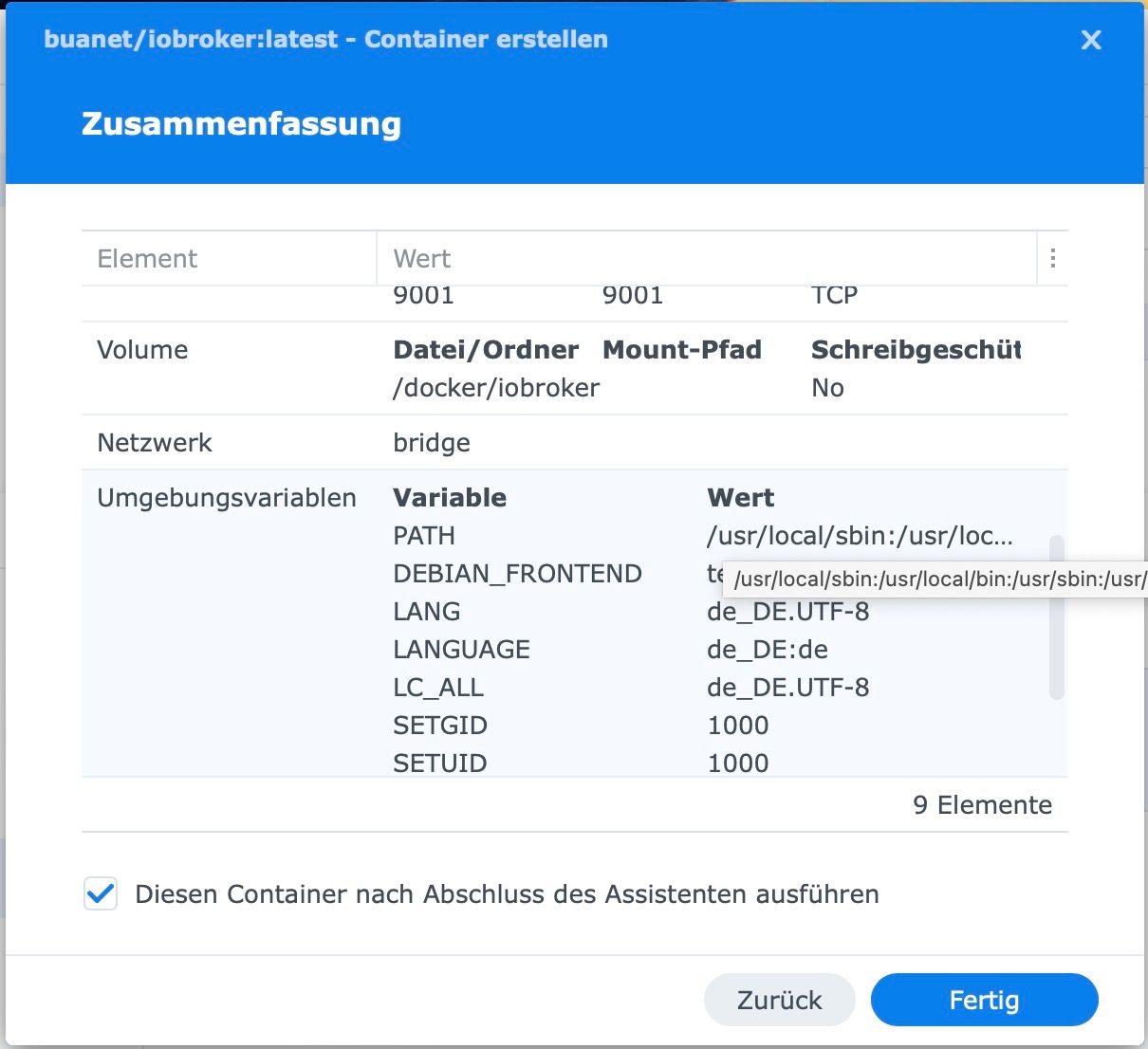Click the Element column header
The image size is (1148, 1049).
click(148, 258)
